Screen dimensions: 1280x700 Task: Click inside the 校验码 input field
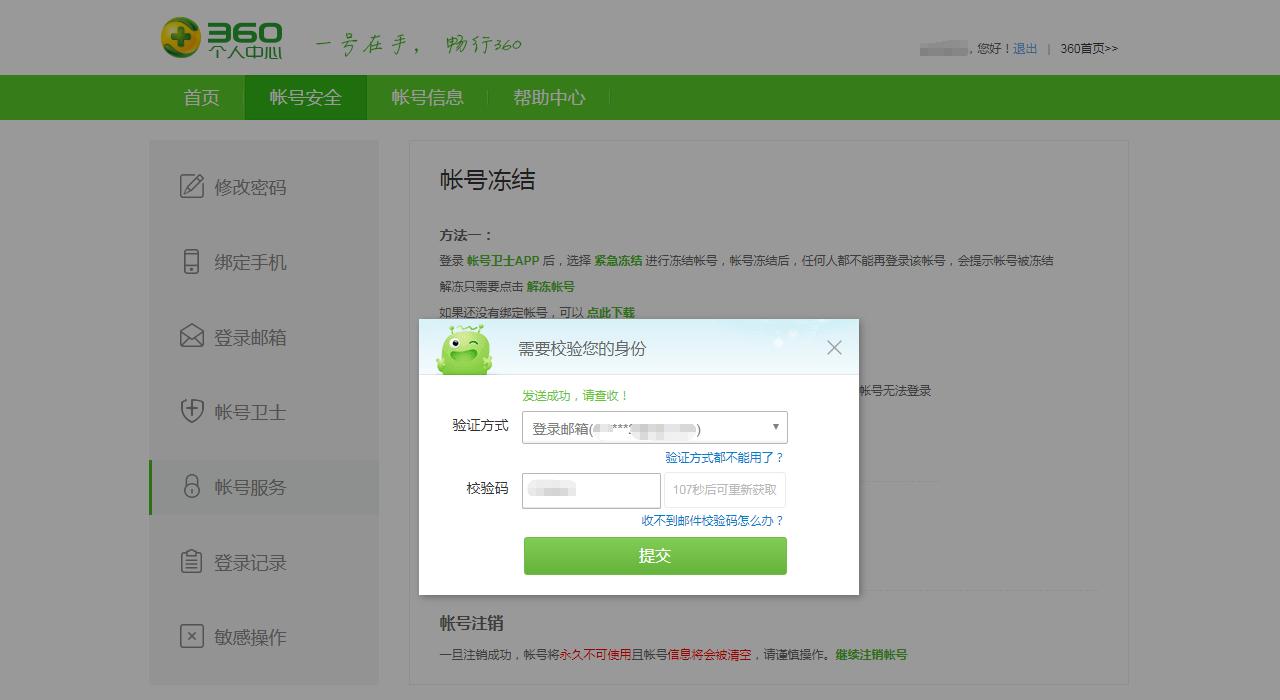coord(590,490)
